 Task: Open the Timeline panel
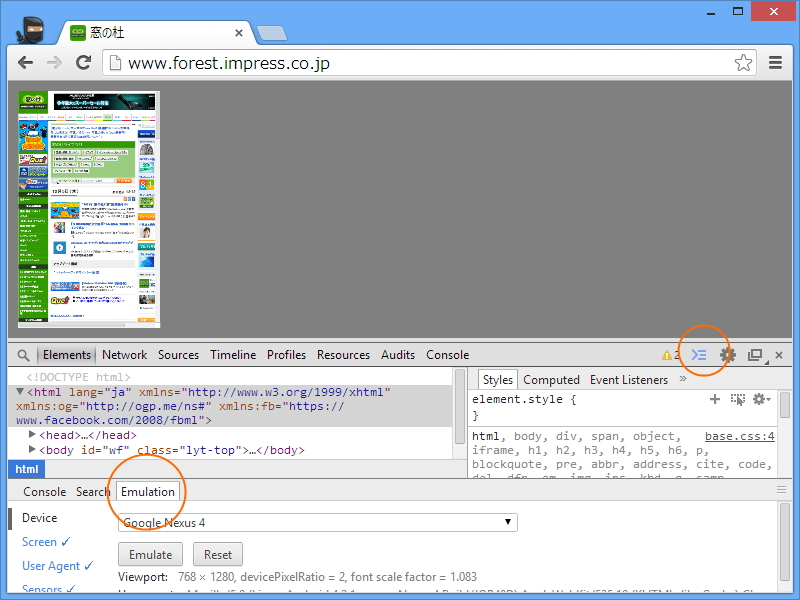(x=233, y=355)
